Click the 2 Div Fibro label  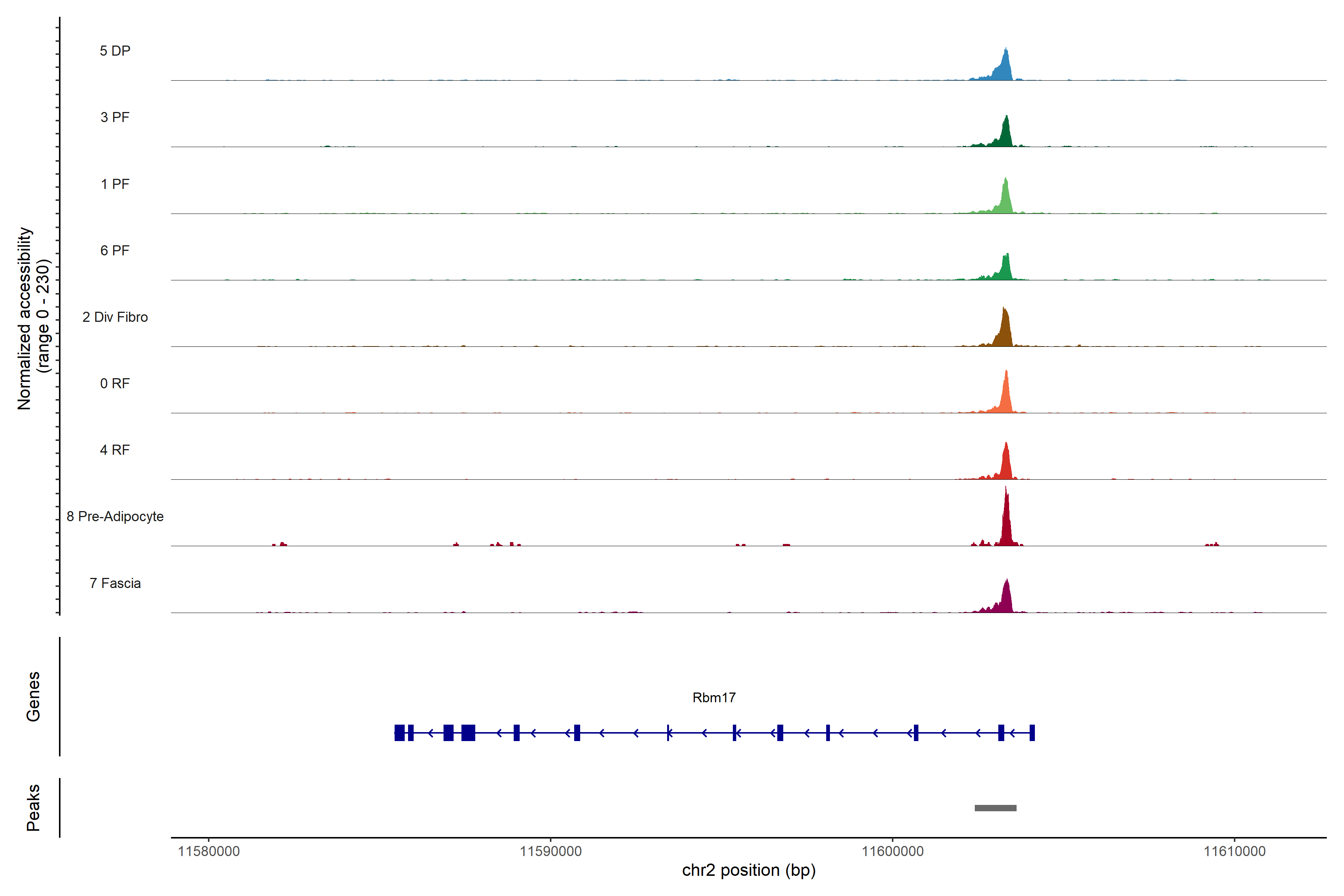click(115, 317)
